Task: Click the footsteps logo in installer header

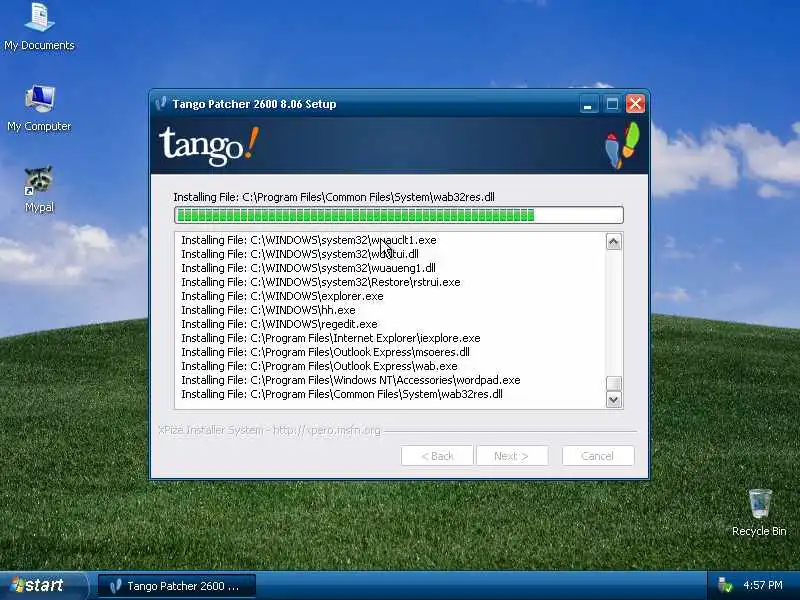Action: click(622, 146)
